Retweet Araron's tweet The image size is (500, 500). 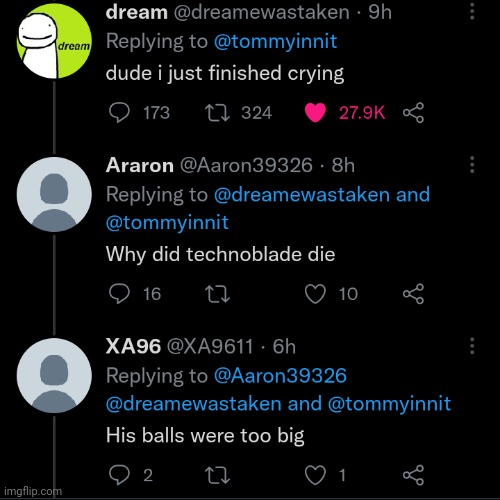(217, 294)
